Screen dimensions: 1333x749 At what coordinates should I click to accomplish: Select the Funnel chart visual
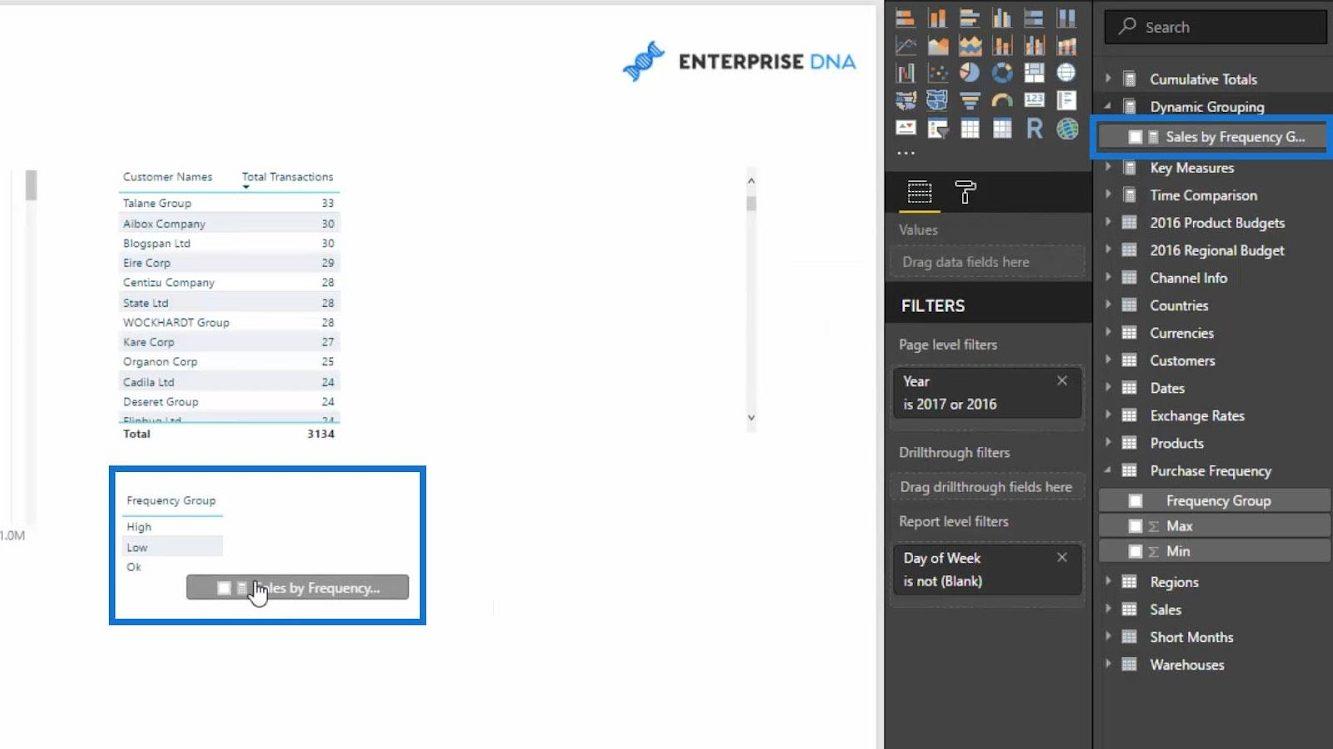pos(969,100)
